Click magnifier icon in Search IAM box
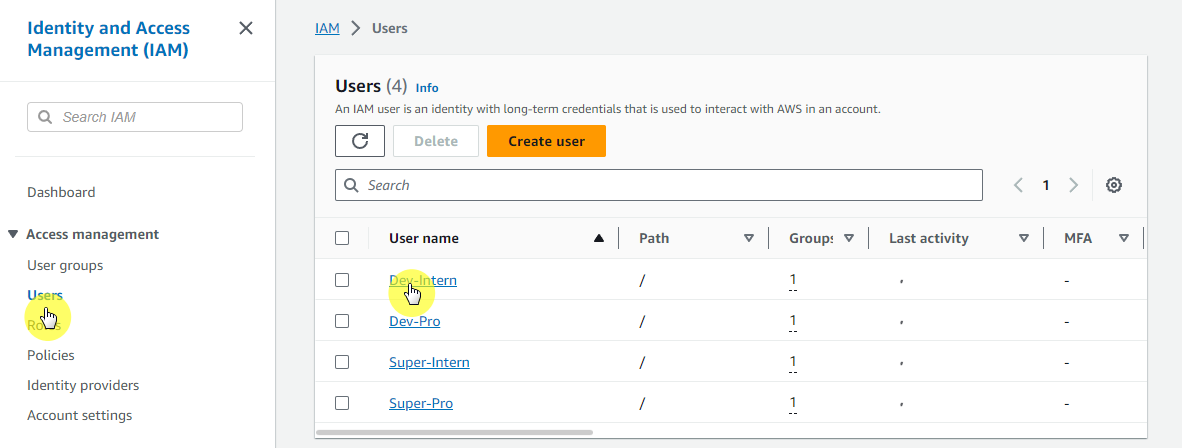Image resolution: width=1182 pixels, height=448 pixels. click(45, 117)
